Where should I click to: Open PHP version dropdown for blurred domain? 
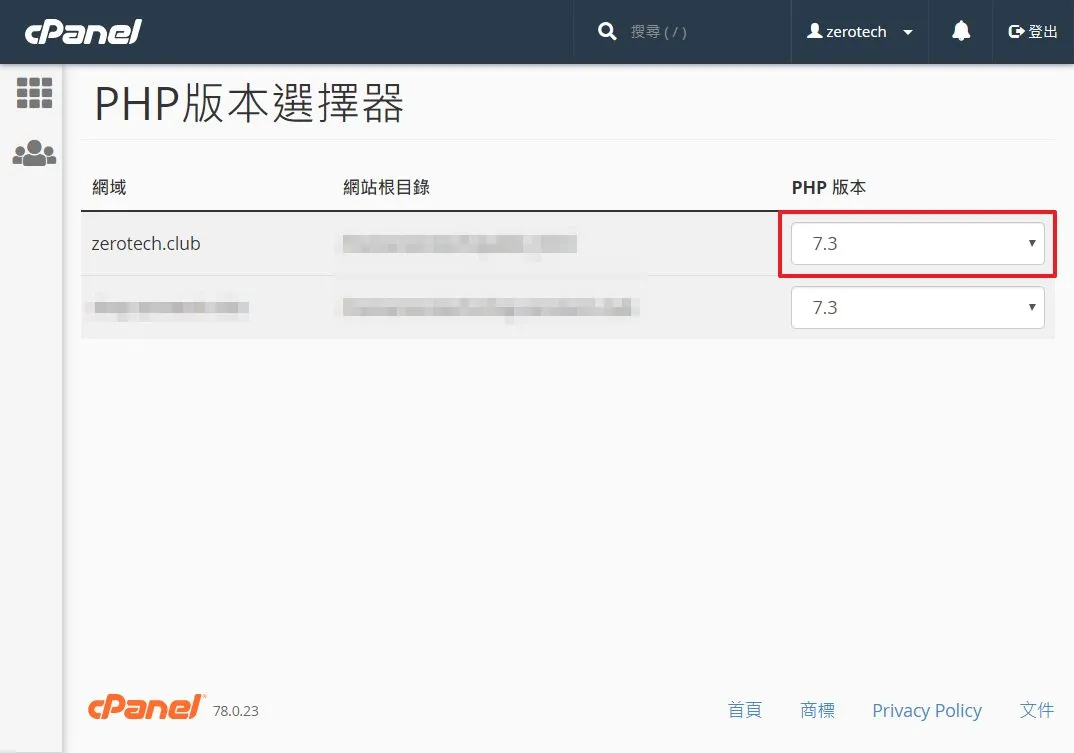coord(917,308)
